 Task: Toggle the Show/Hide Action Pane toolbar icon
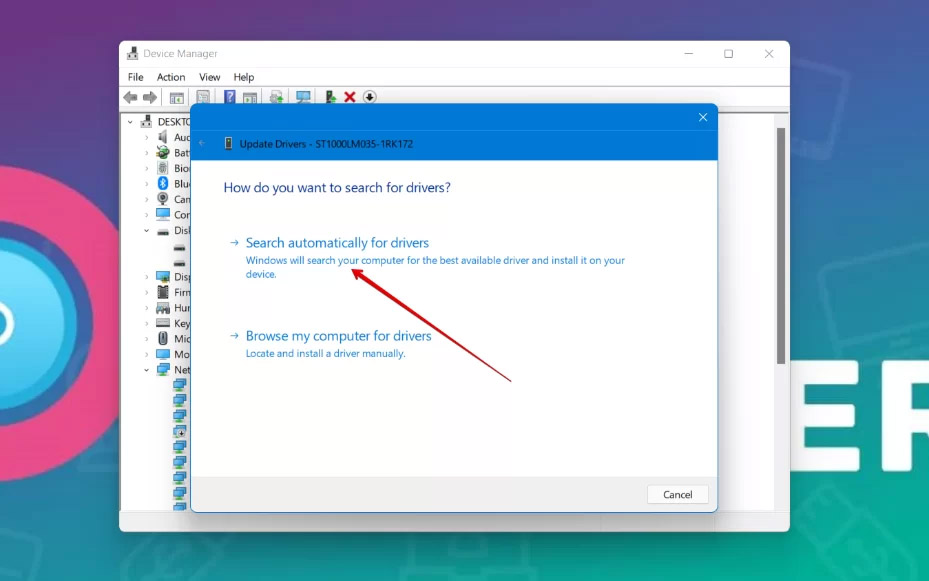coord(250,98)
